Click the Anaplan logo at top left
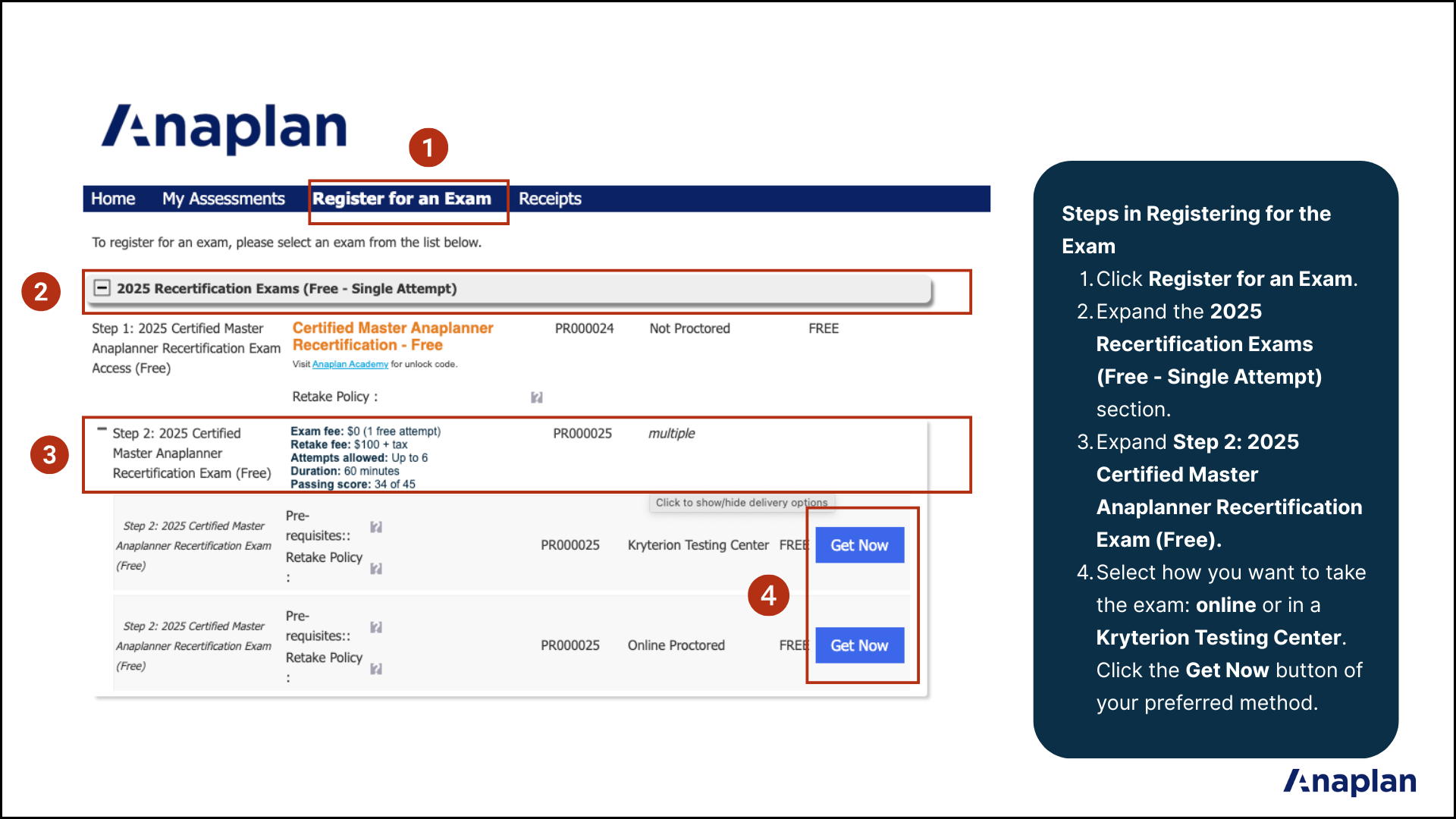 (224, 129)
